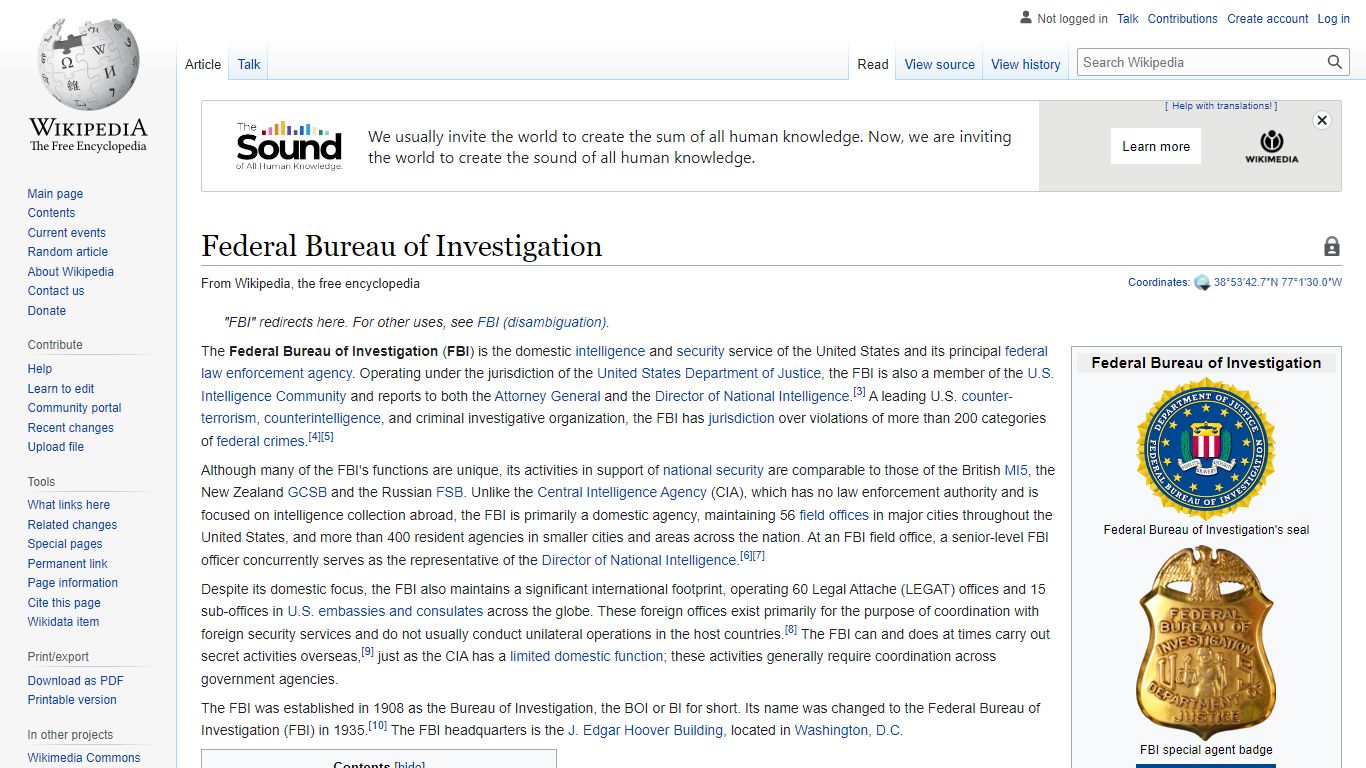1366x768 pixels.
Task: Go to Main page in sidebar
Action: (55, 194)
